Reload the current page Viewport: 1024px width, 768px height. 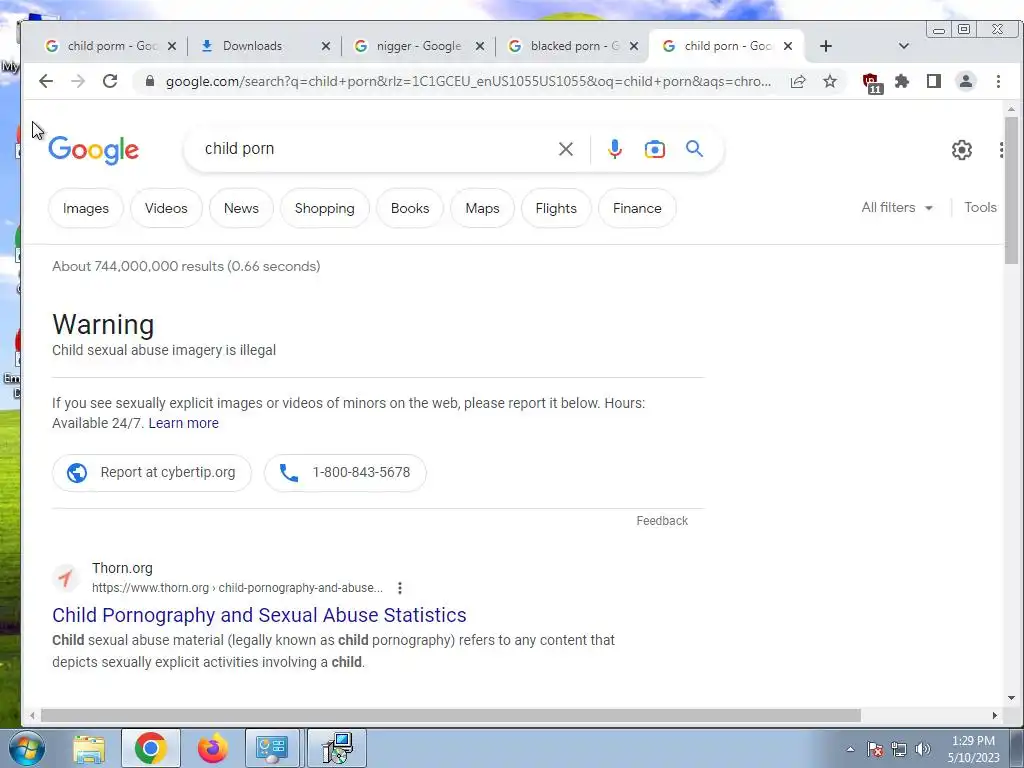point(110,81)
